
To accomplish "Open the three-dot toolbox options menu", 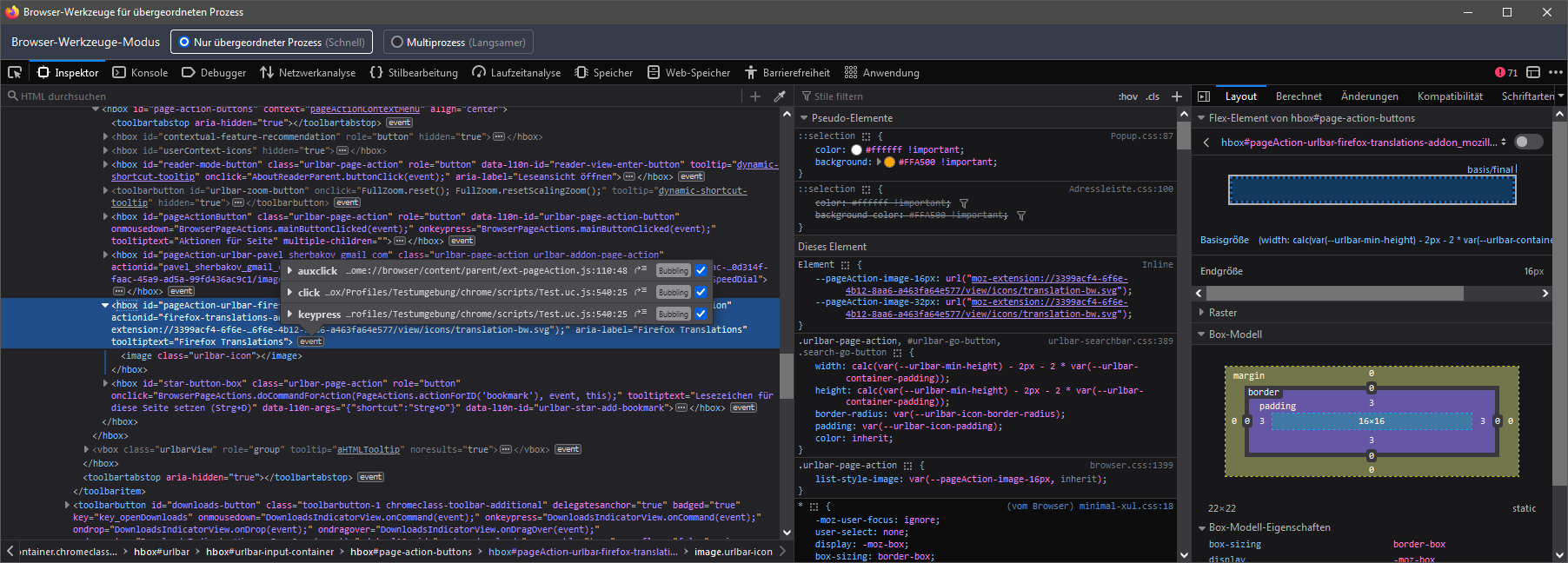I will click(1556, 72).
